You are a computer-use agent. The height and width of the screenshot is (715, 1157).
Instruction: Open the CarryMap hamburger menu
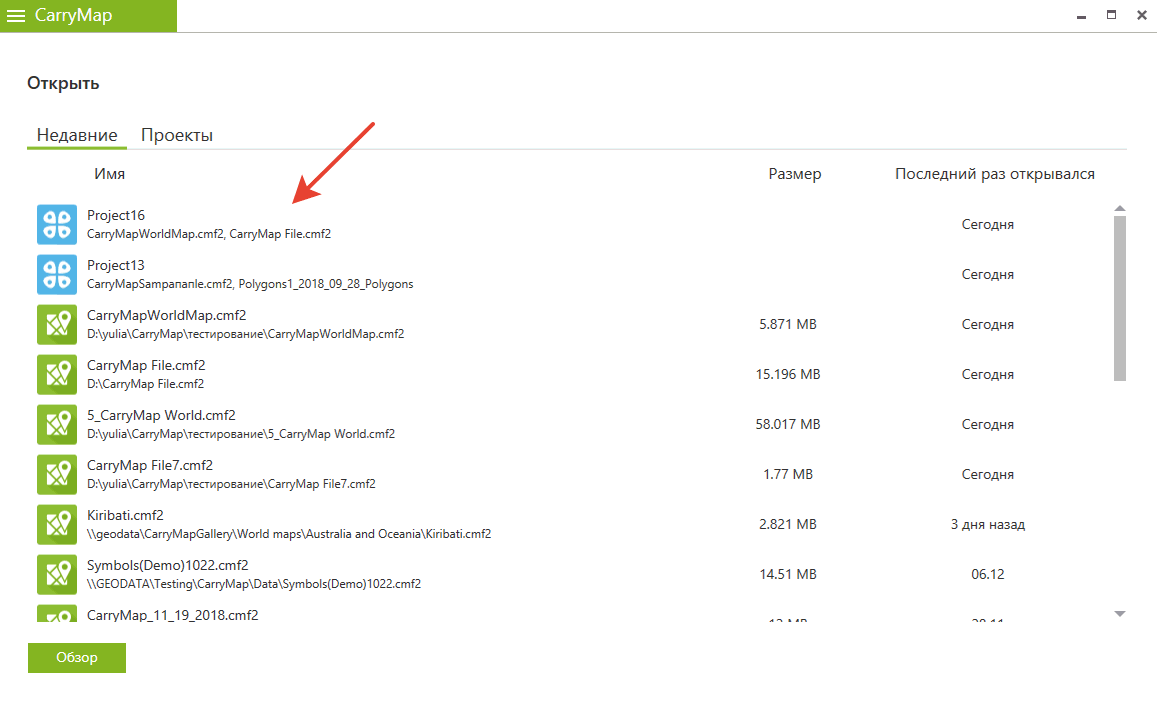click(x=15, y=15)
